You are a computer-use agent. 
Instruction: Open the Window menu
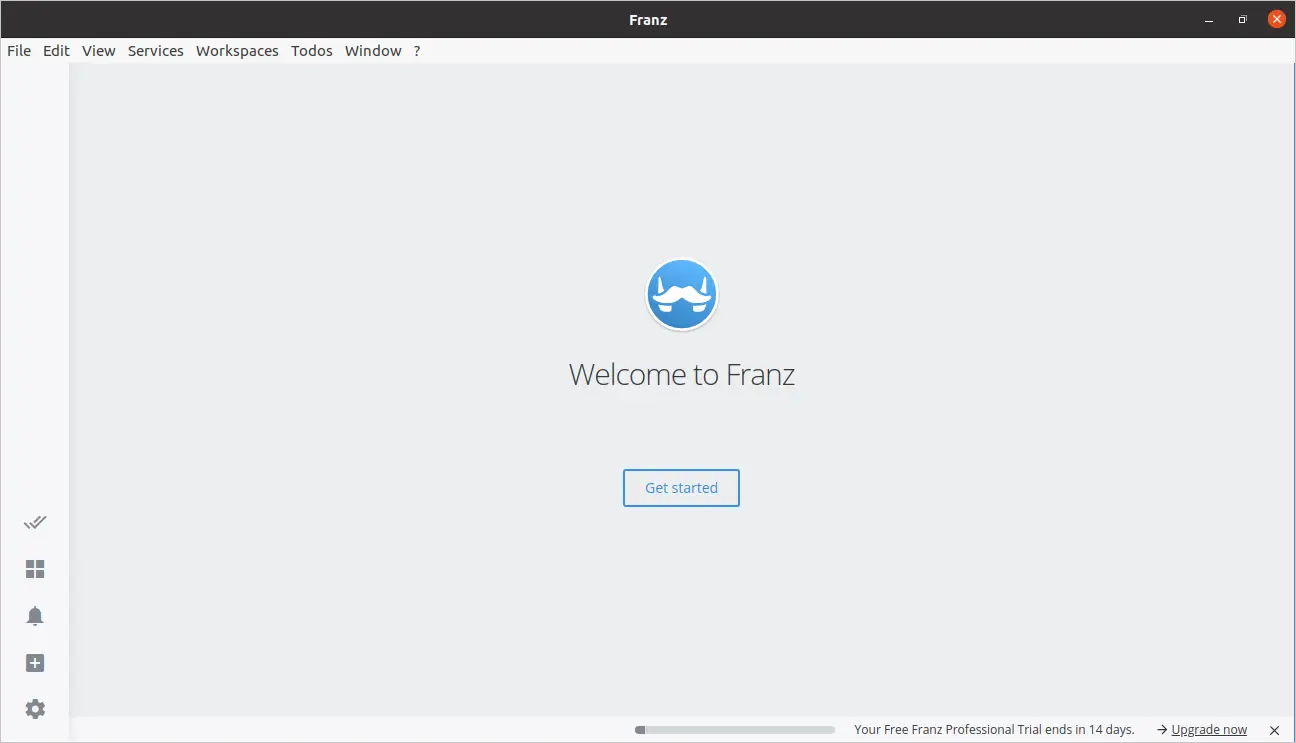(x=373, y=51)
